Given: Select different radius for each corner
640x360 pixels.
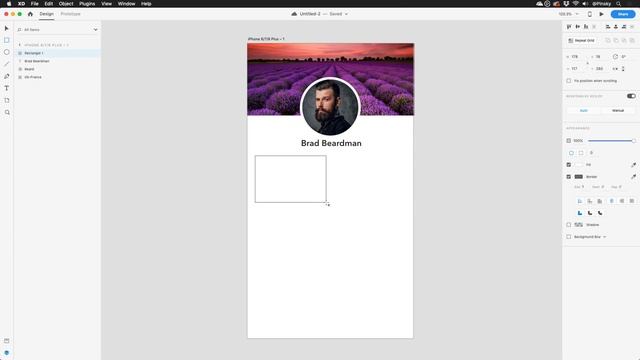Looking at the screenshot, I should (581, 153).
